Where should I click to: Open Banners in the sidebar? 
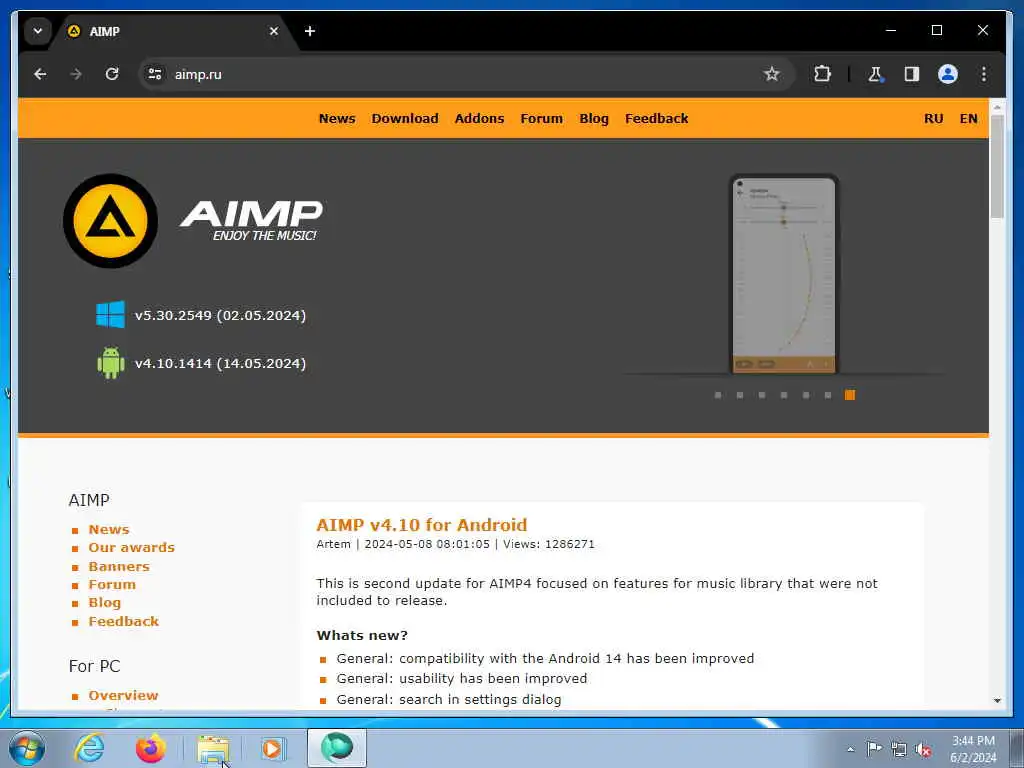pos(119,566)
